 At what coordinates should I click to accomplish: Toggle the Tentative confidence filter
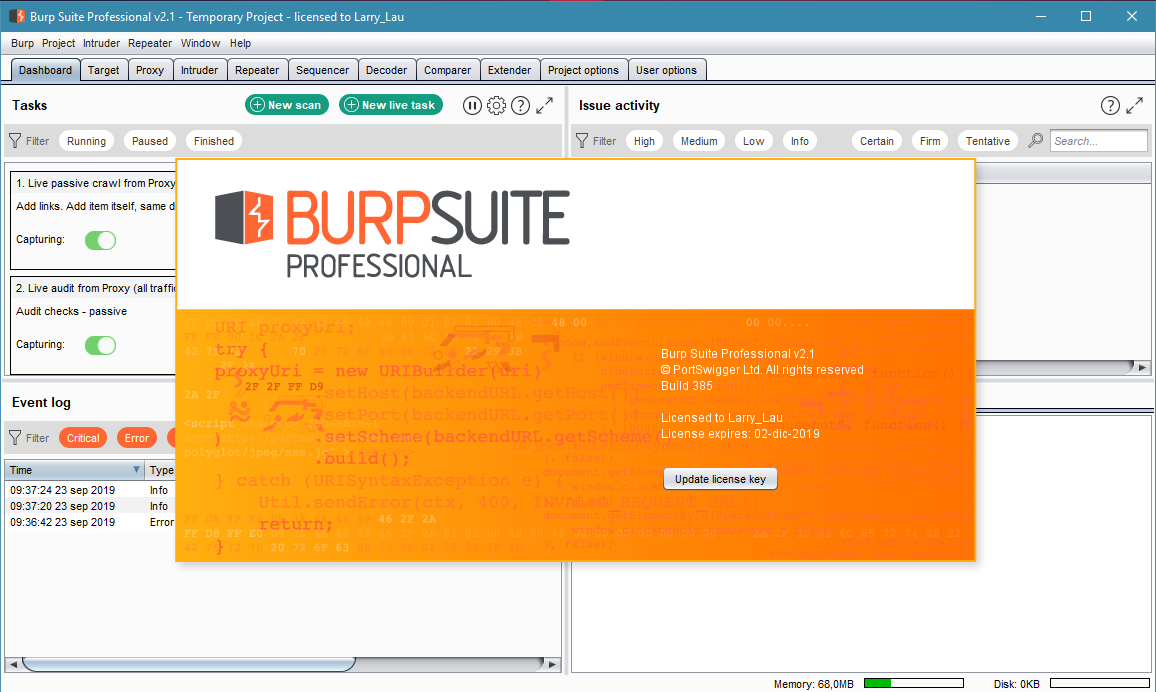point(988,141)
